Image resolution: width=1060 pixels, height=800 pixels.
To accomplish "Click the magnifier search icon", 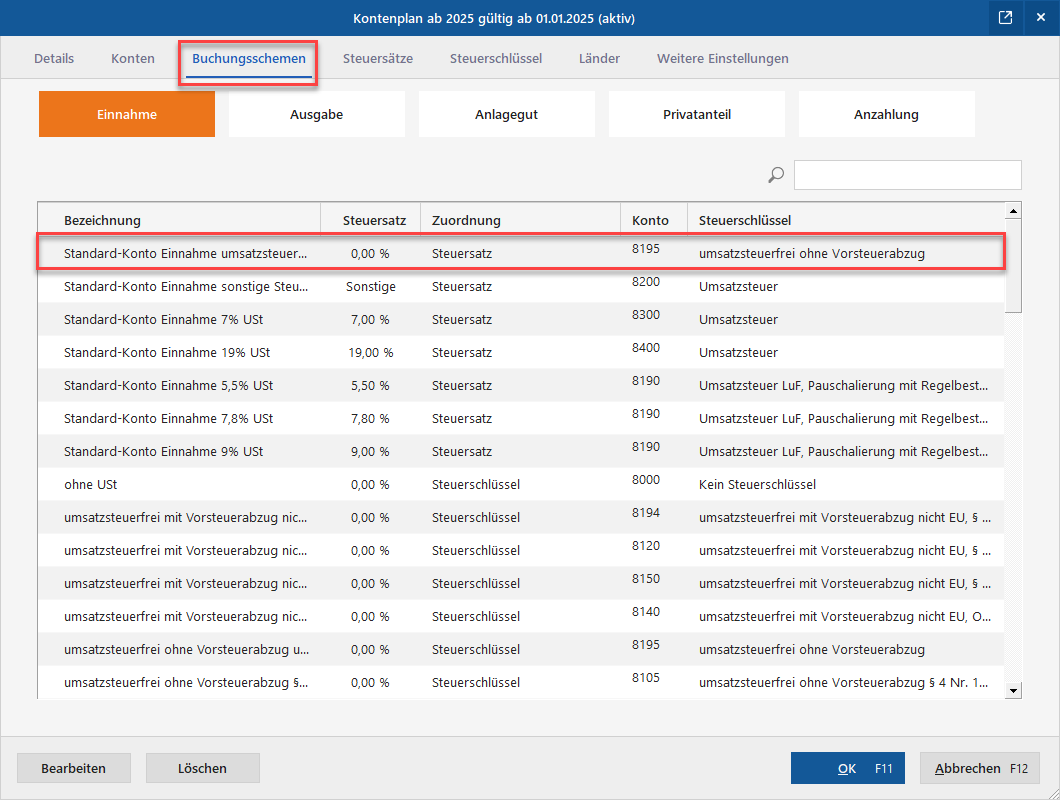I will pos(776,174).
